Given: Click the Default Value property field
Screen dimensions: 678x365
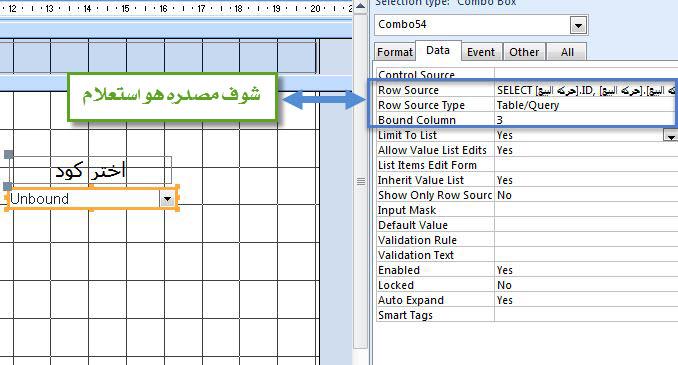Looking at the screenshot, I should coord(586,225).
